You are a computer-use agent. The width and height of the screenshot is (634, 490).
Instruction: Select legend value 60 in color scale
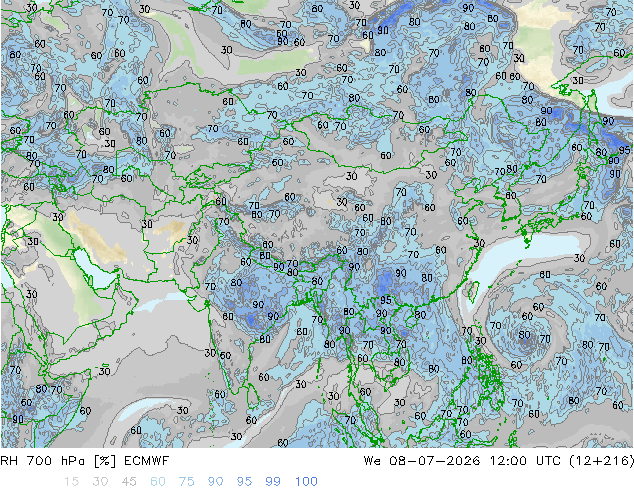coord(158,482)
